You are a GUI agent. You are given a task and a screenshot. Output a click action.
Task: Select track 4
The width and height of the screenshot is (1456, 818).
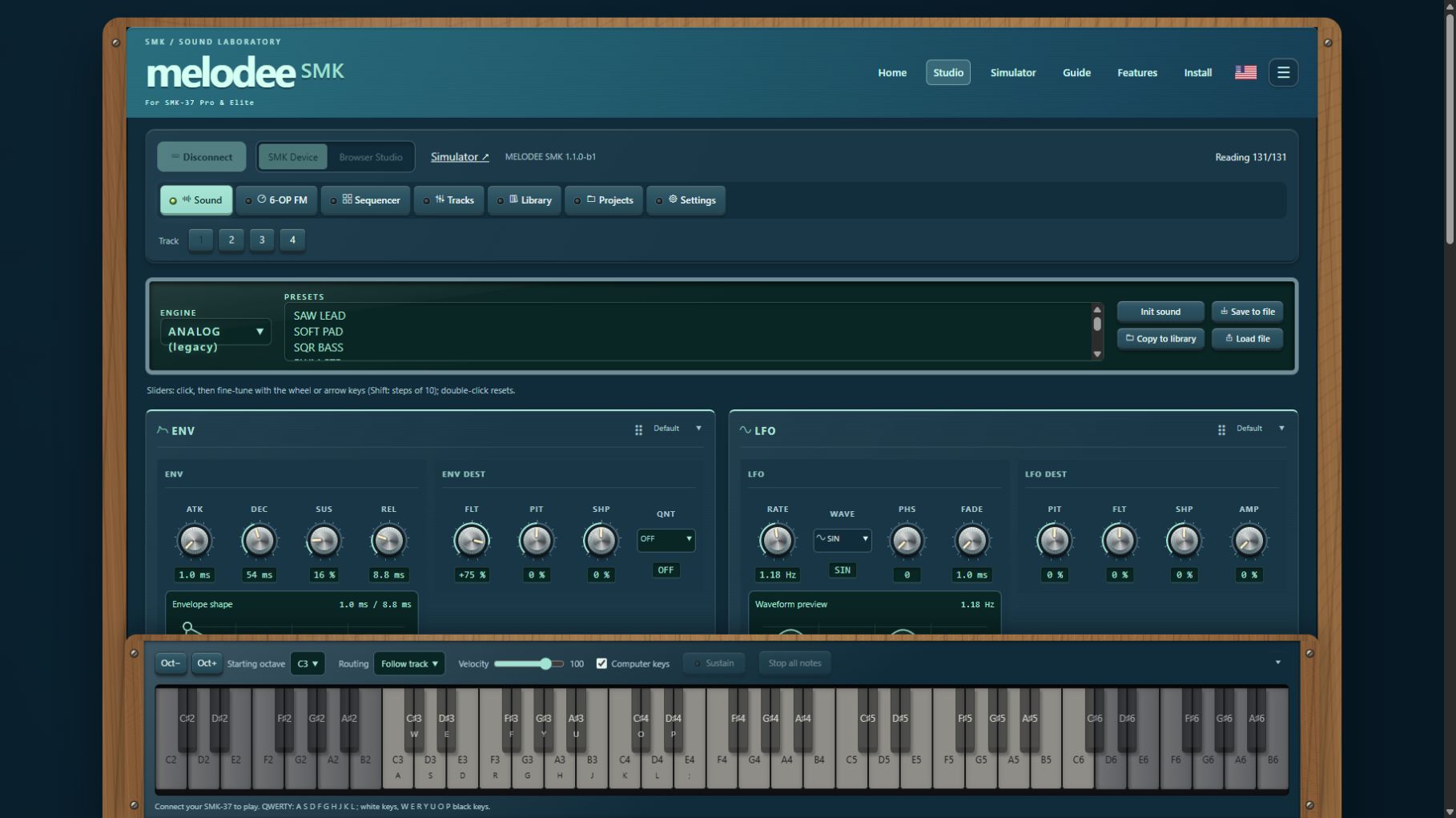tap(292, 240)
